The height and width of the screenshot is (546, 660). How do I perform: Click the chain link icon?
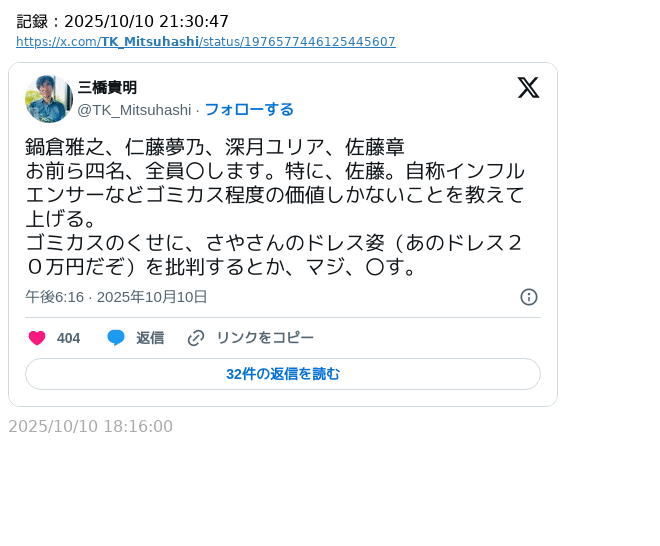[x=196, y=338]
